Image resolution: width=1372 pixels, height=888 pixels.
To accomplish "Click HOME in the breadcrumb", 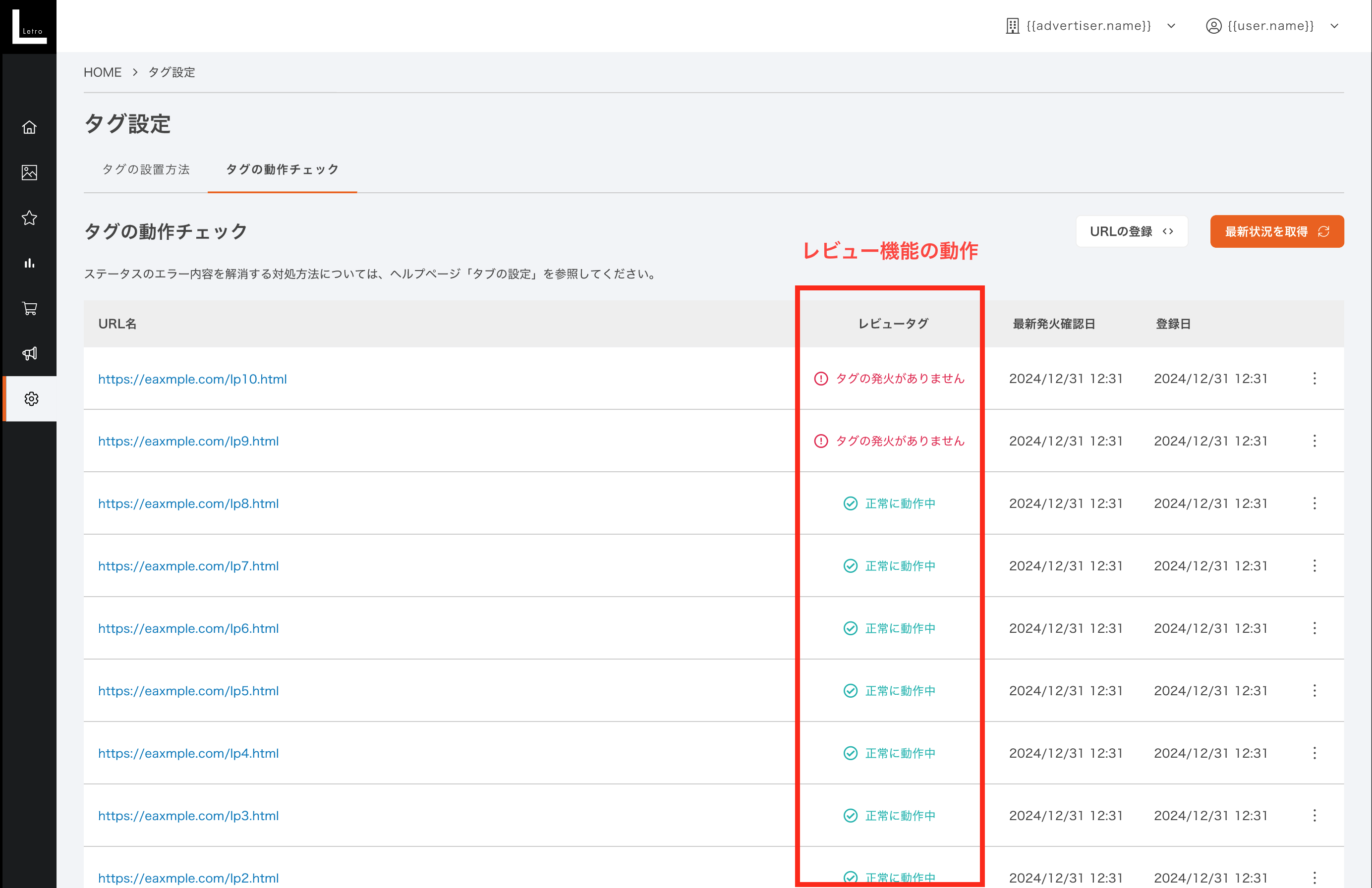I will tap(102, 73).
